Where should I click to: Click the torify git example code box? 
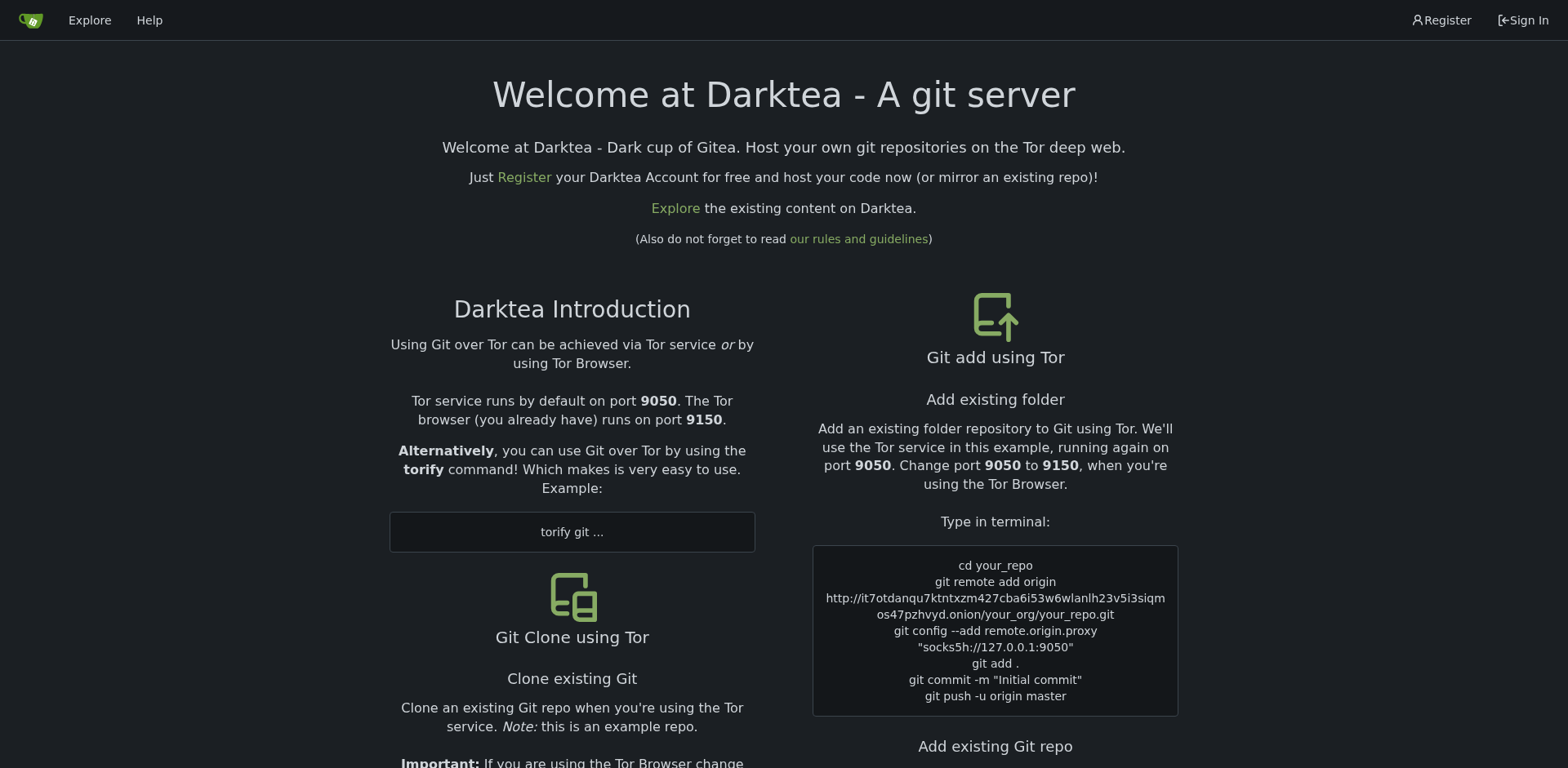572,532
